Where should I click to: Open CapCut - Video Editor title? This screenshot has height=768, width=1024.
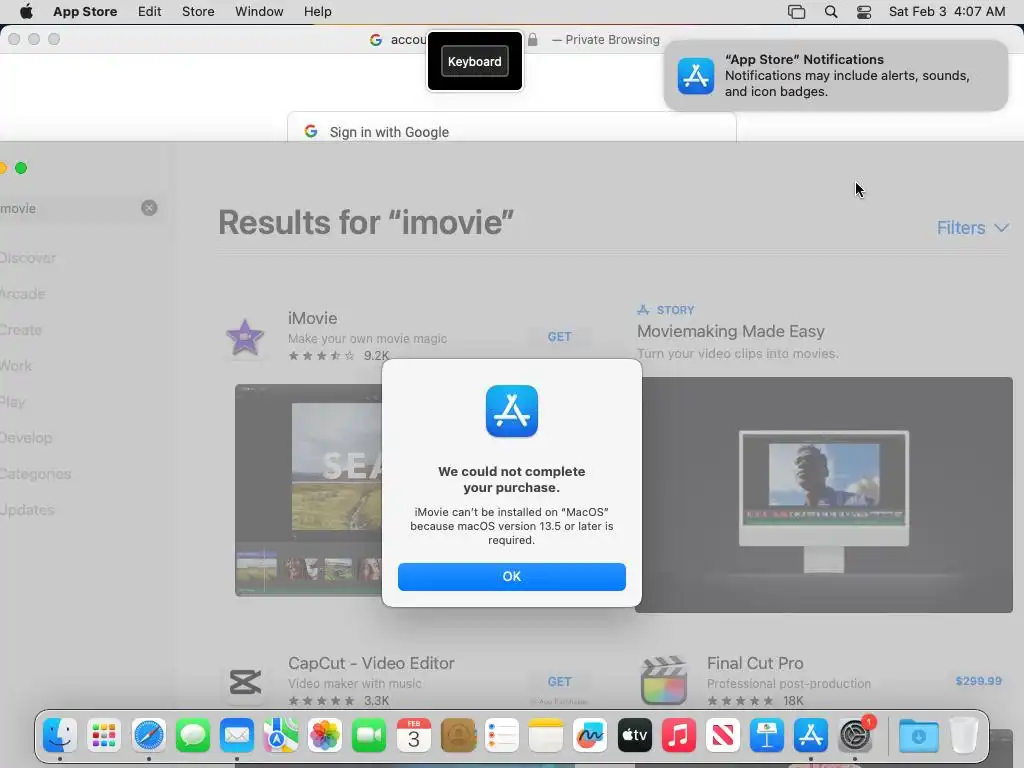[371, 663]
